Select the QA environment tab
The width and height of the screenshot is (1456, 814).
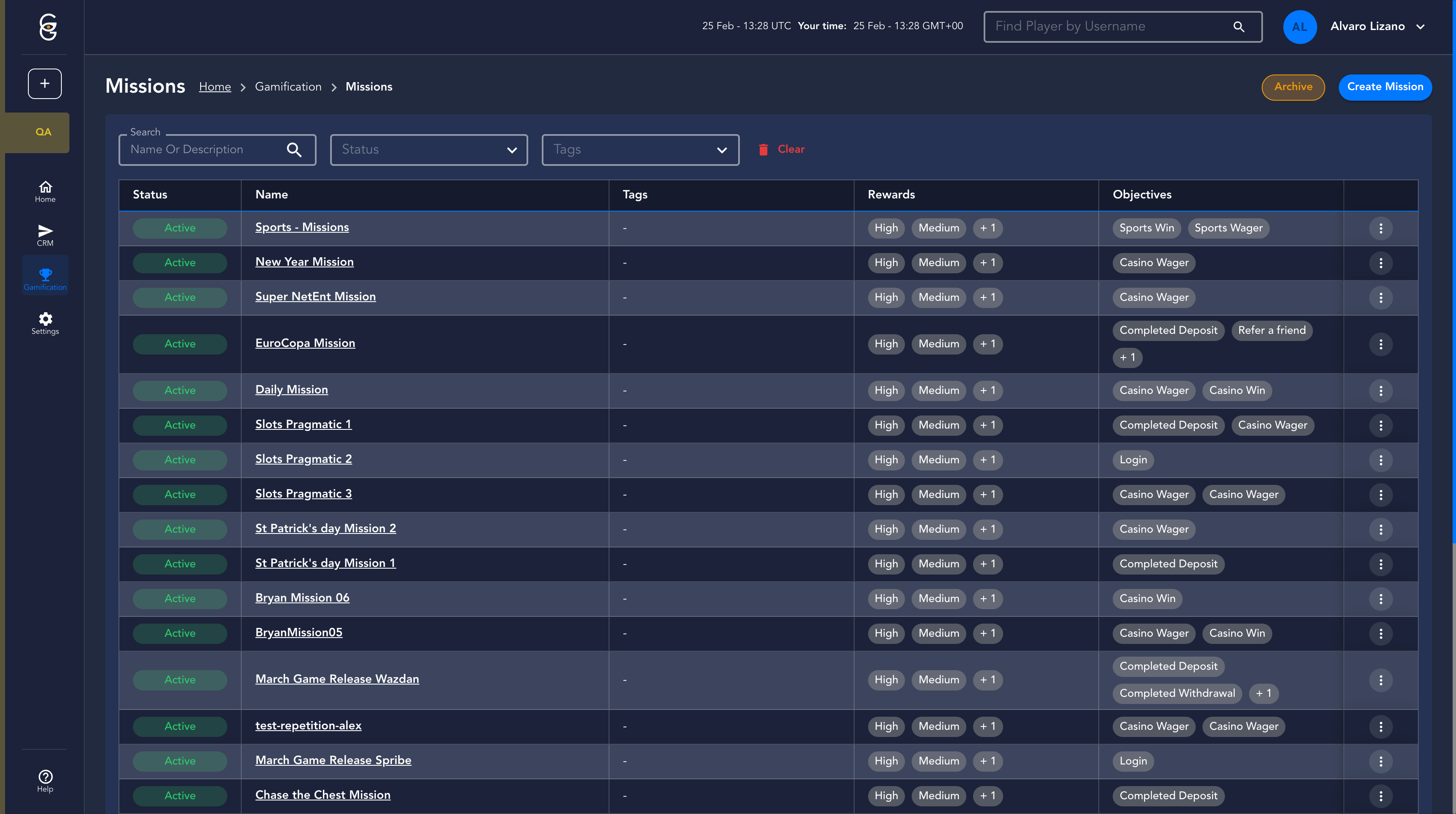pos(43,132)
